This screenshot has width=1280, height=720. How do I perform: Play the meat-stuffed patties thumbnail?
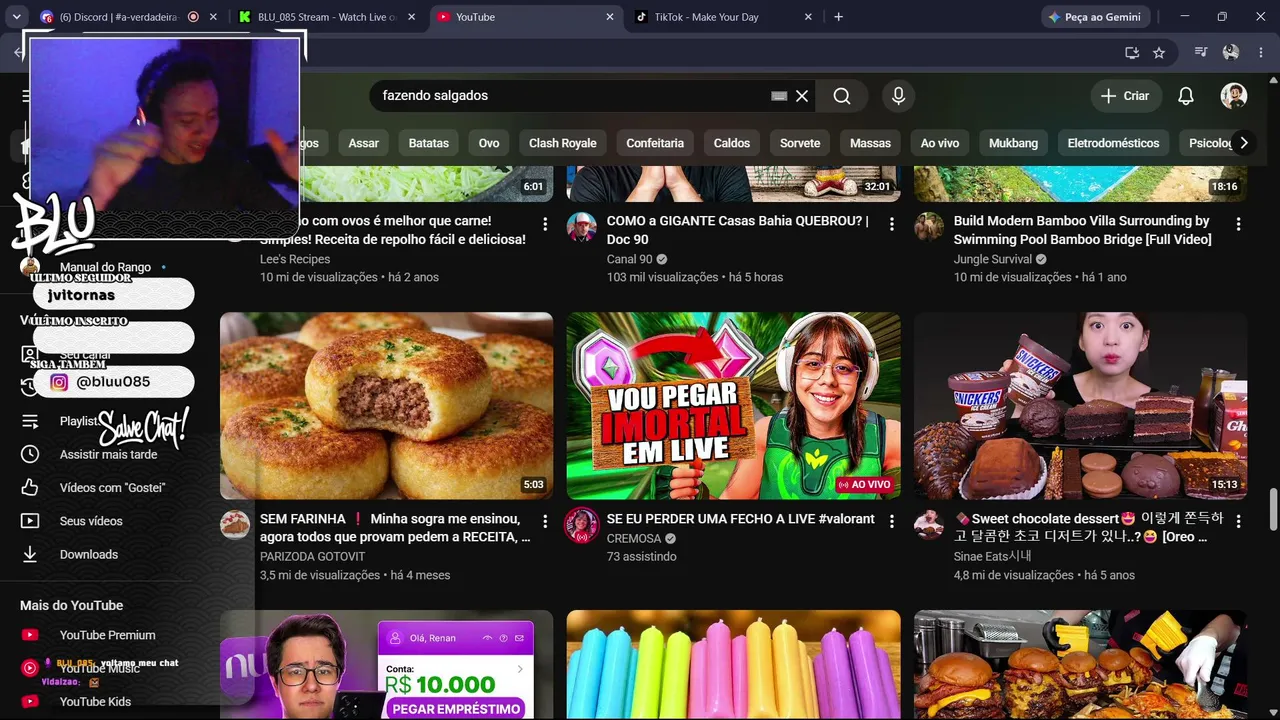(387, 406)
